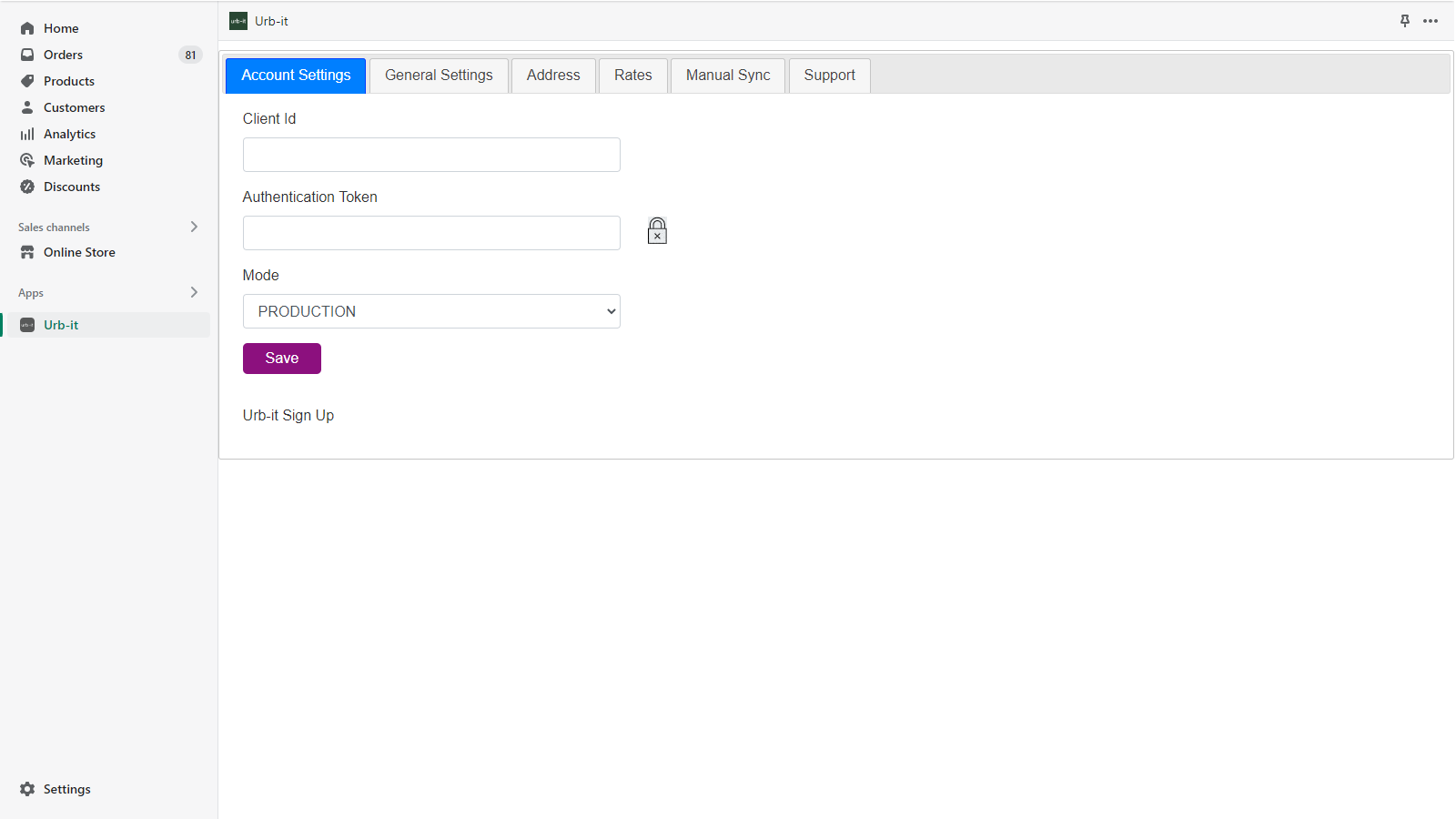This screenshot has height=819, width=1456.
Task: Open the three-dot more actions menu
Action: tap(1431, 21)
